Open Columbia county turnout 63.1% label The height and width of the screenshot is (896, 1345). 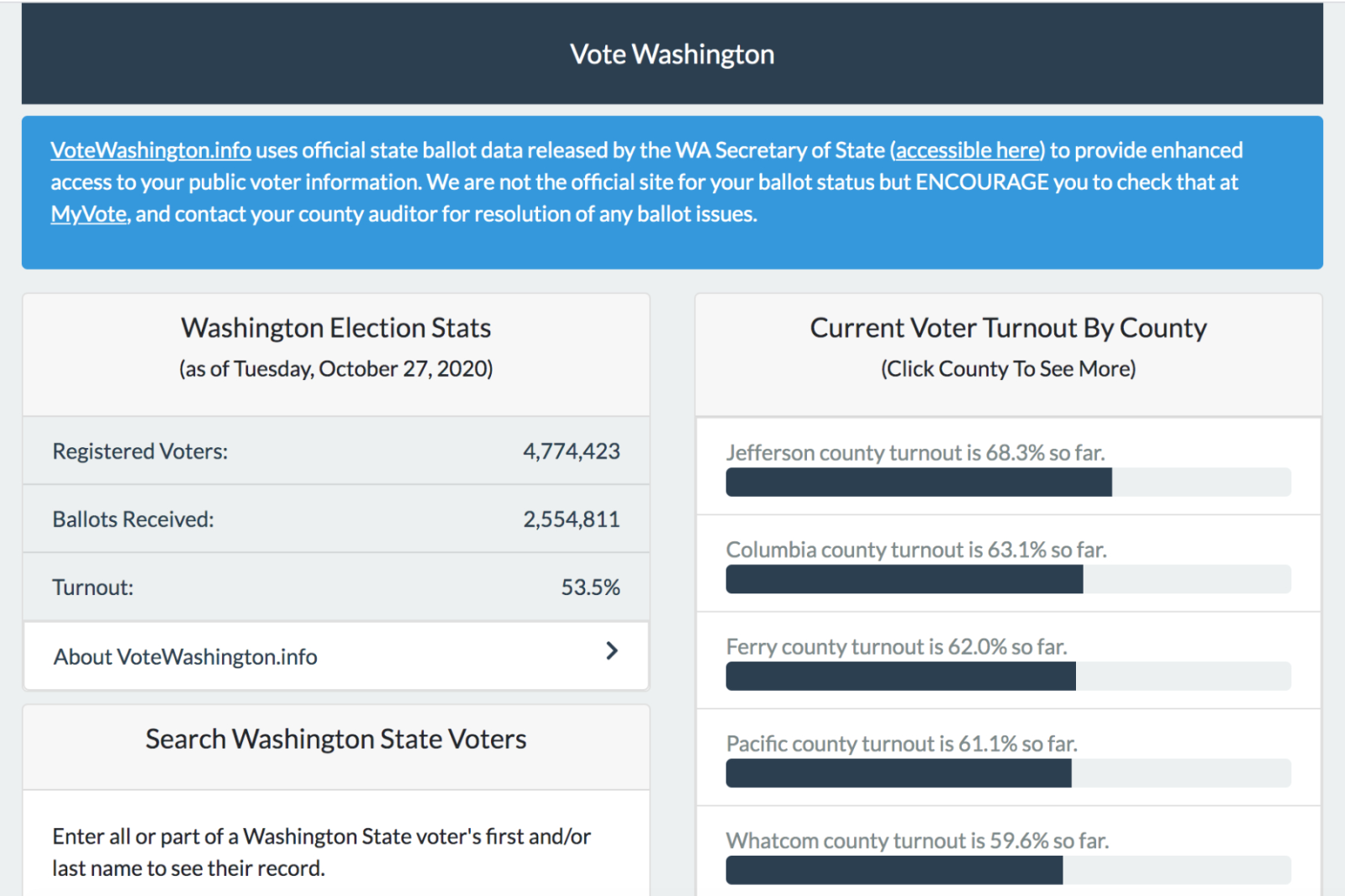915,550
